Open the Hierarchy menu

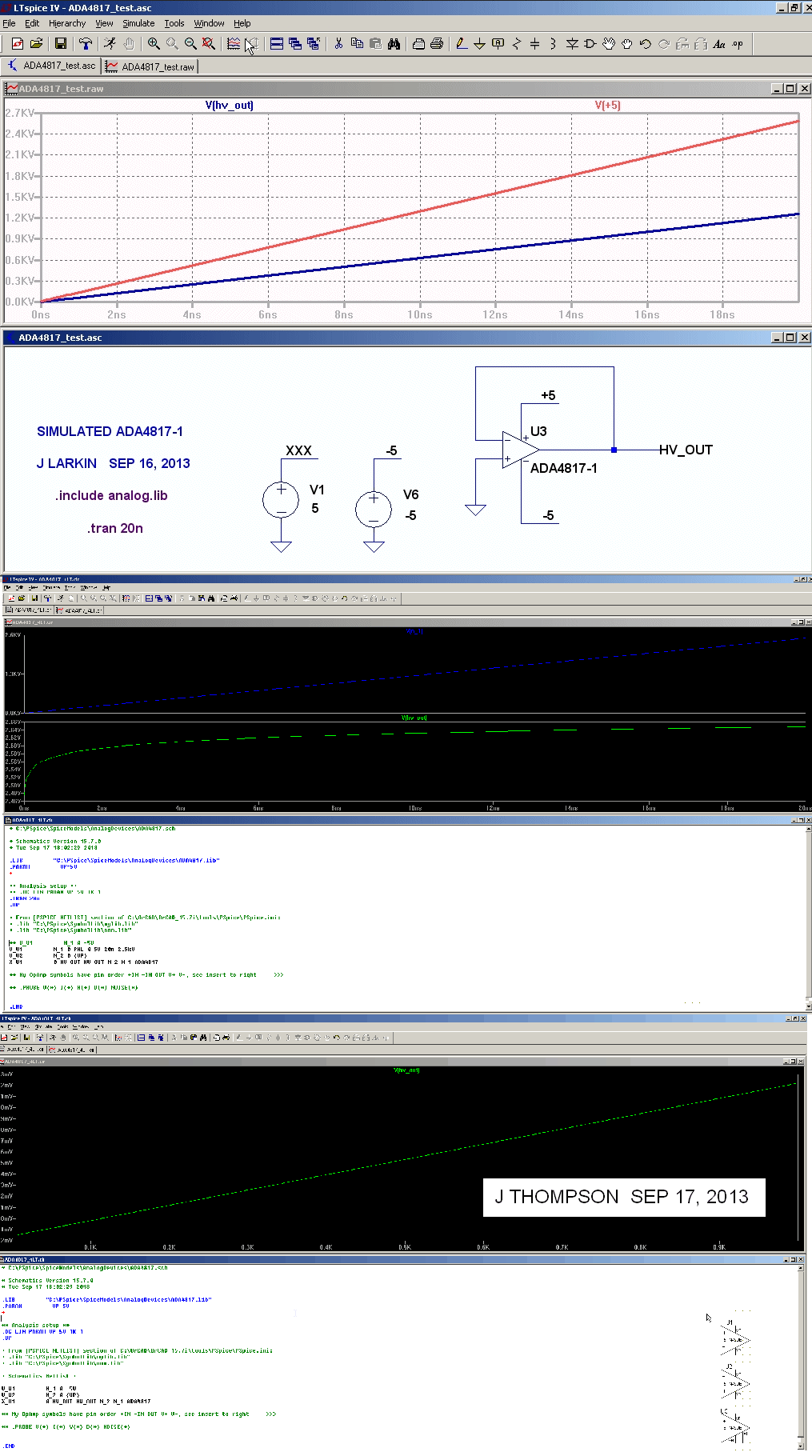click(67, 23)
